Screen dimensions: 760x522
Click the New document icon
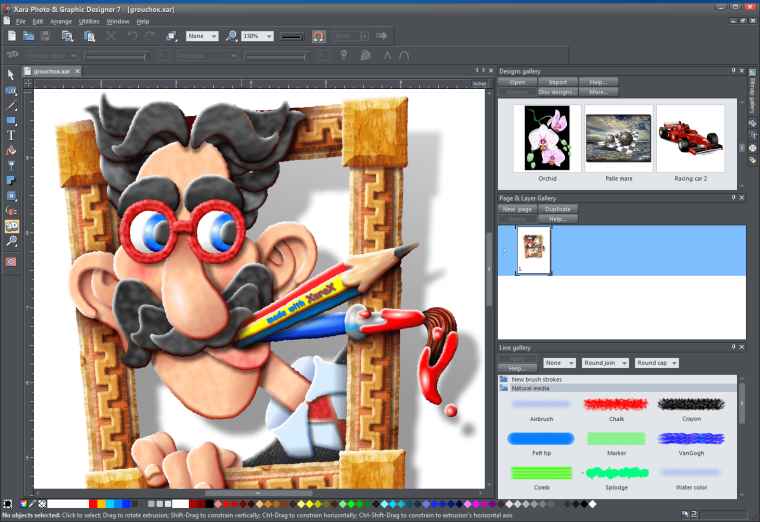coord(11,36)
